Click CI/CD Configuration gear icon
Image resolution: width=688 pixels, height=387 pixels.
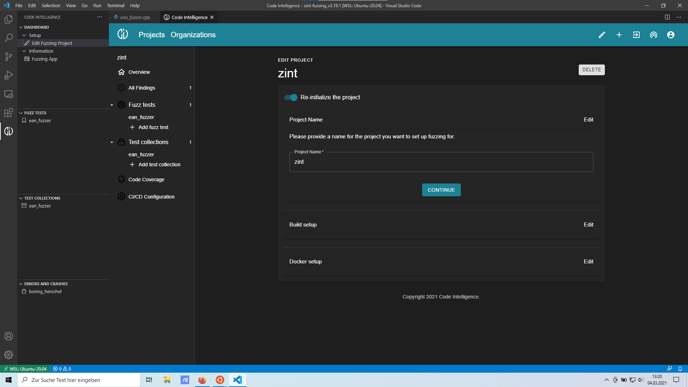pyautogui.click(x=122, y=197)
